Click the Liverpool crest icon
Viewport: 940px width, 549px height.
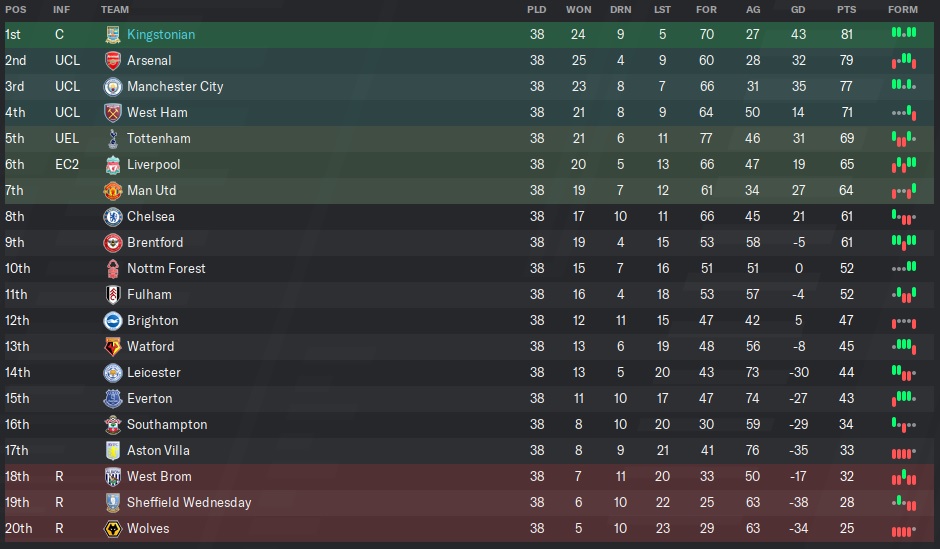point(113,164)
